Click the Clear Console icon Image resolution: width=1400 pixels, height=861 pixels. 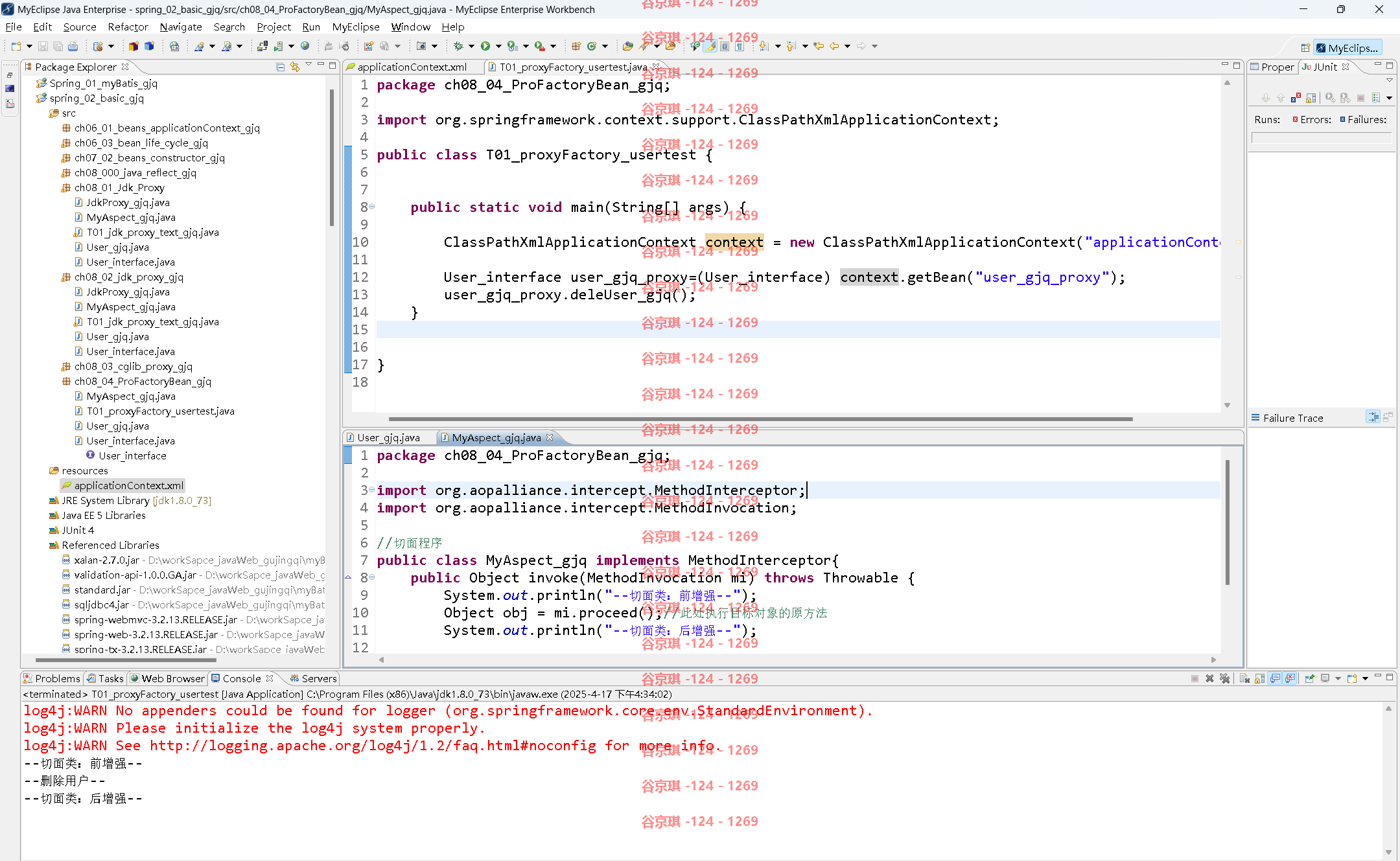pyautogui.click(x=1244, y=678)
